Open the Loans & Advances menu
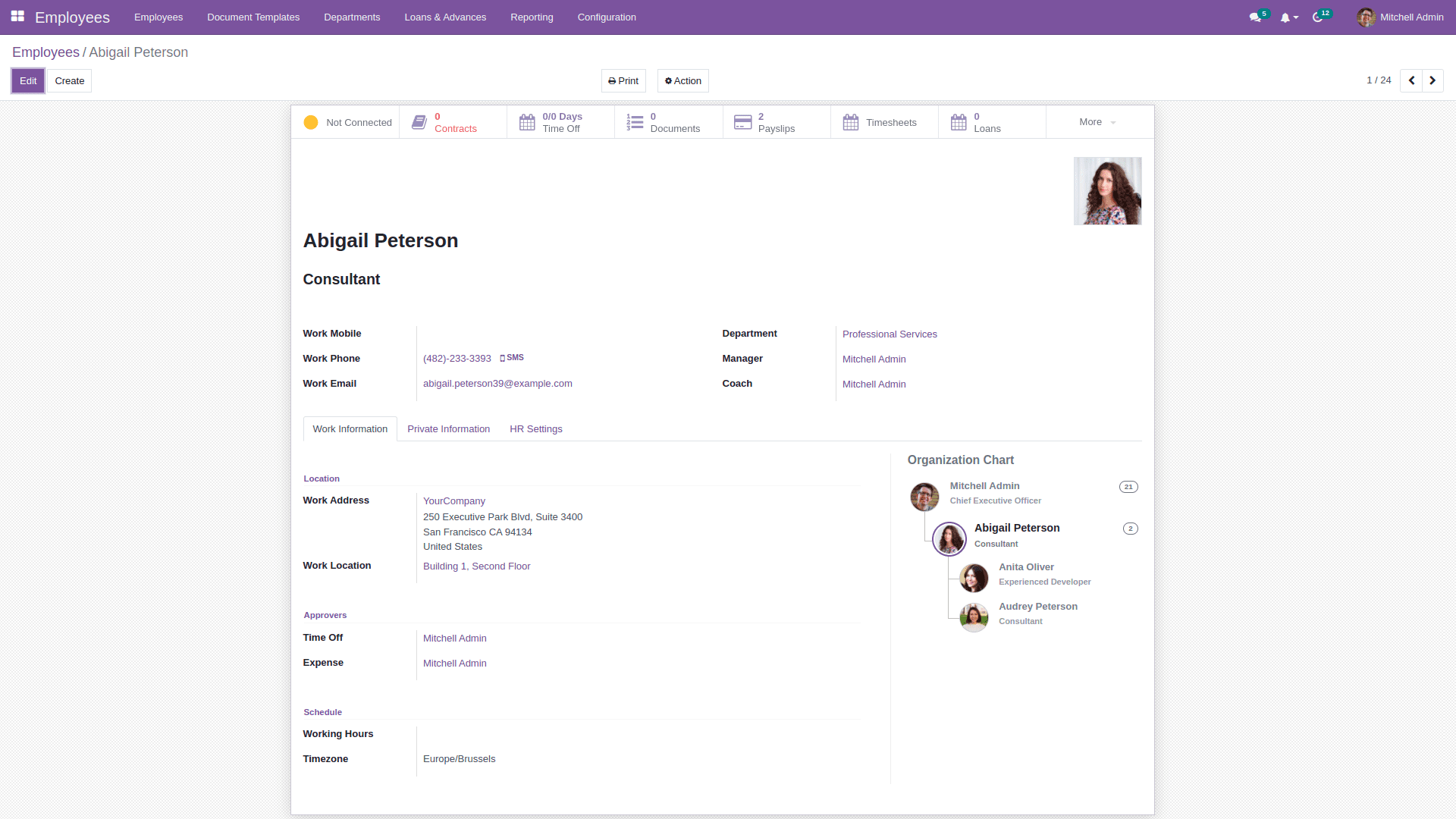The width and height of the screenshot is (1456, 819). [x=445, y=17]
